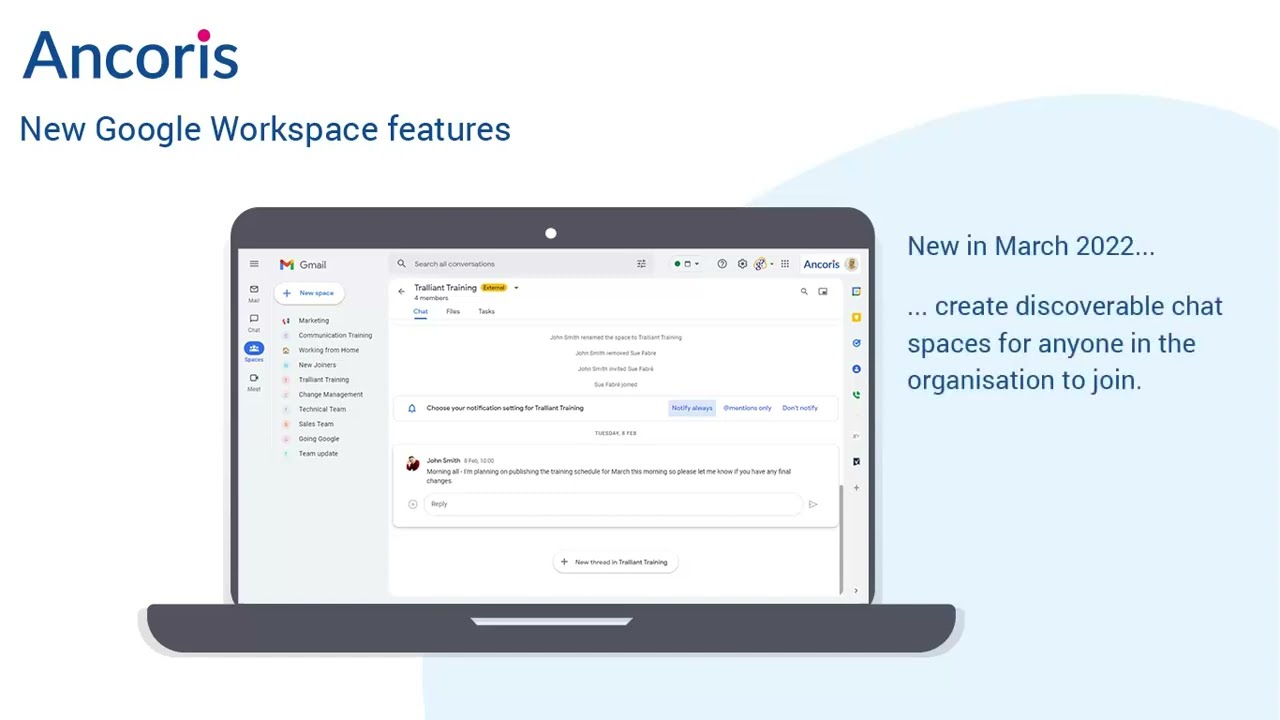1280x720 pixels.
Task: Select the Spaces section icon
Action: (254, 348)
